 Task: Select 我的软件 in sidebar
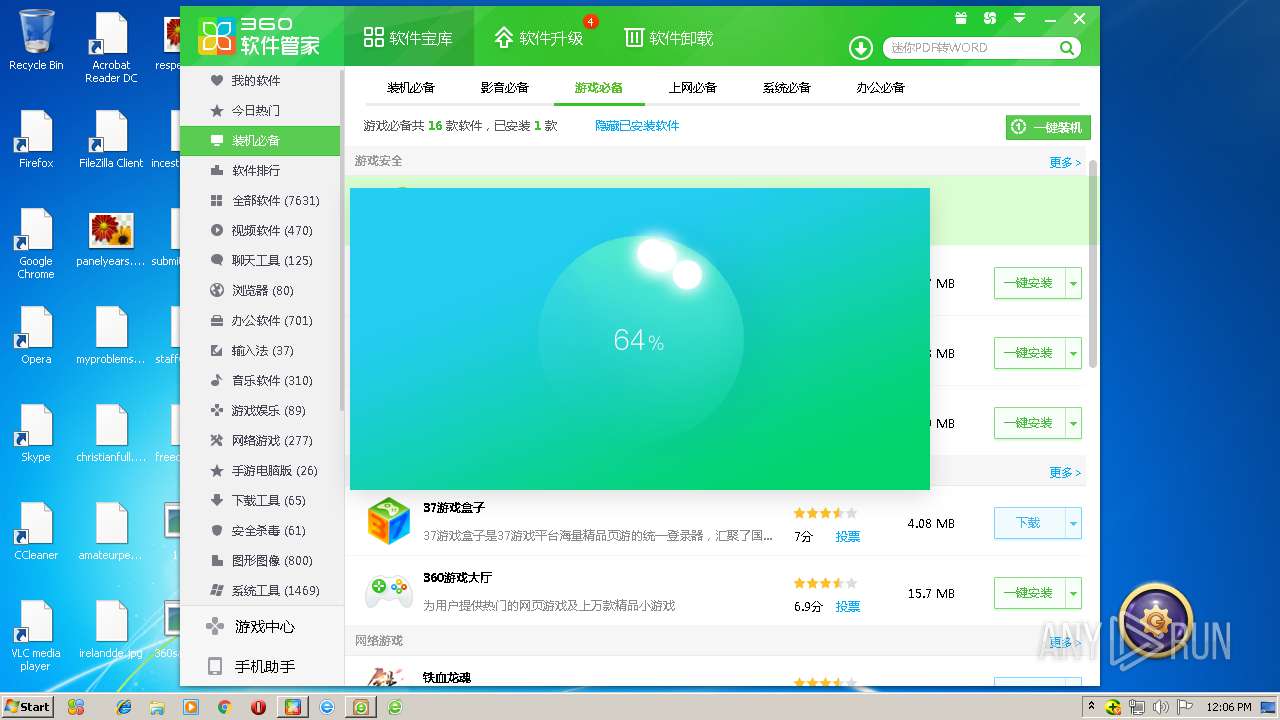click(x=260, y=81)
